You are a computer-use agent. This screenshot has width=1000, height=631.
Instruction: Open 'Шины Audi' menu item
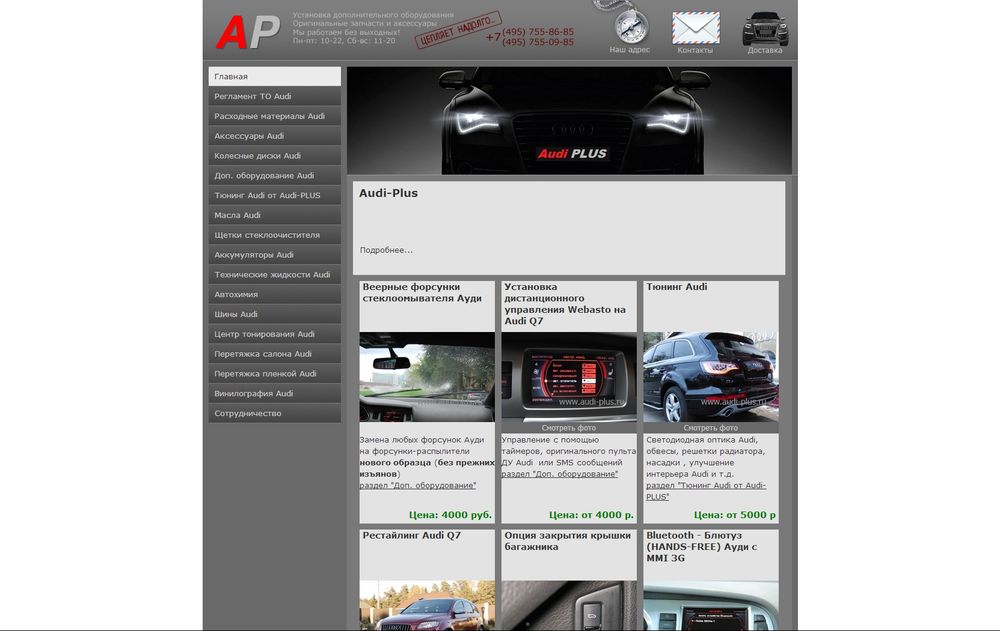coord(275,314)
